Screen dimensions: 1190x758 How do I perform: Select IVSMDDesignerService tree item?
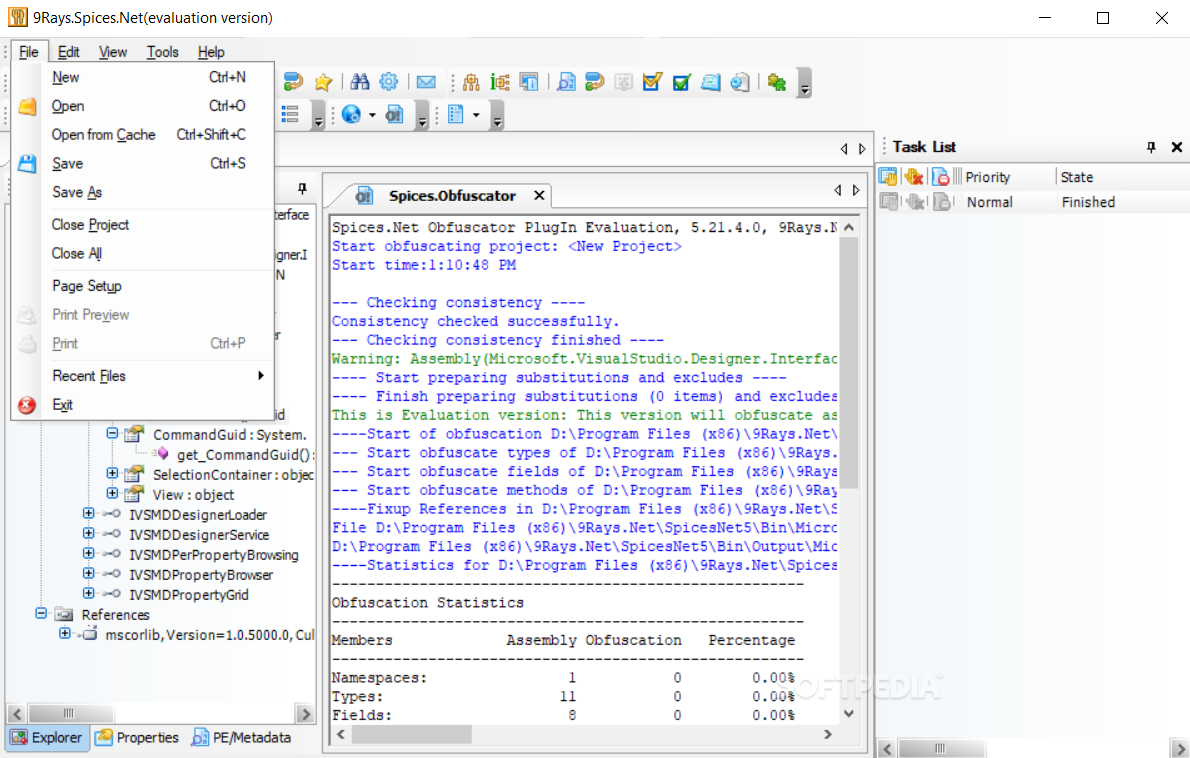(x=199, y=535)
